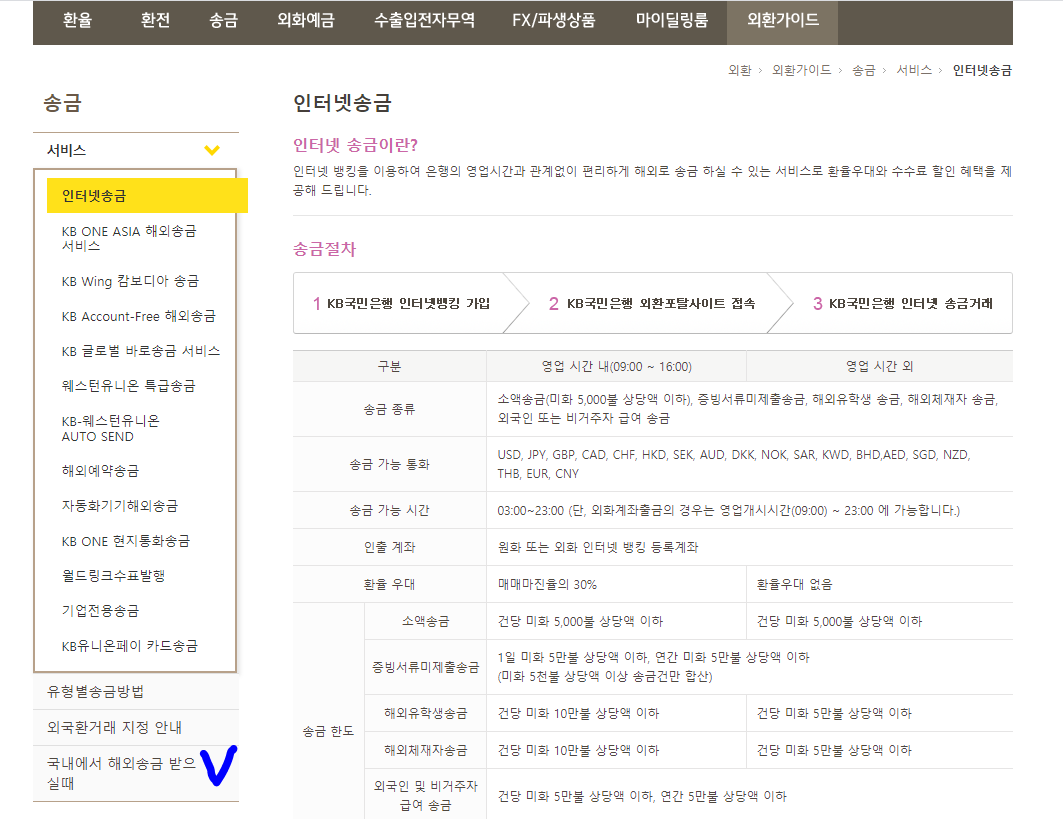Go to 송금 breadcrumb
The image size is (1063, 819).
864,71
